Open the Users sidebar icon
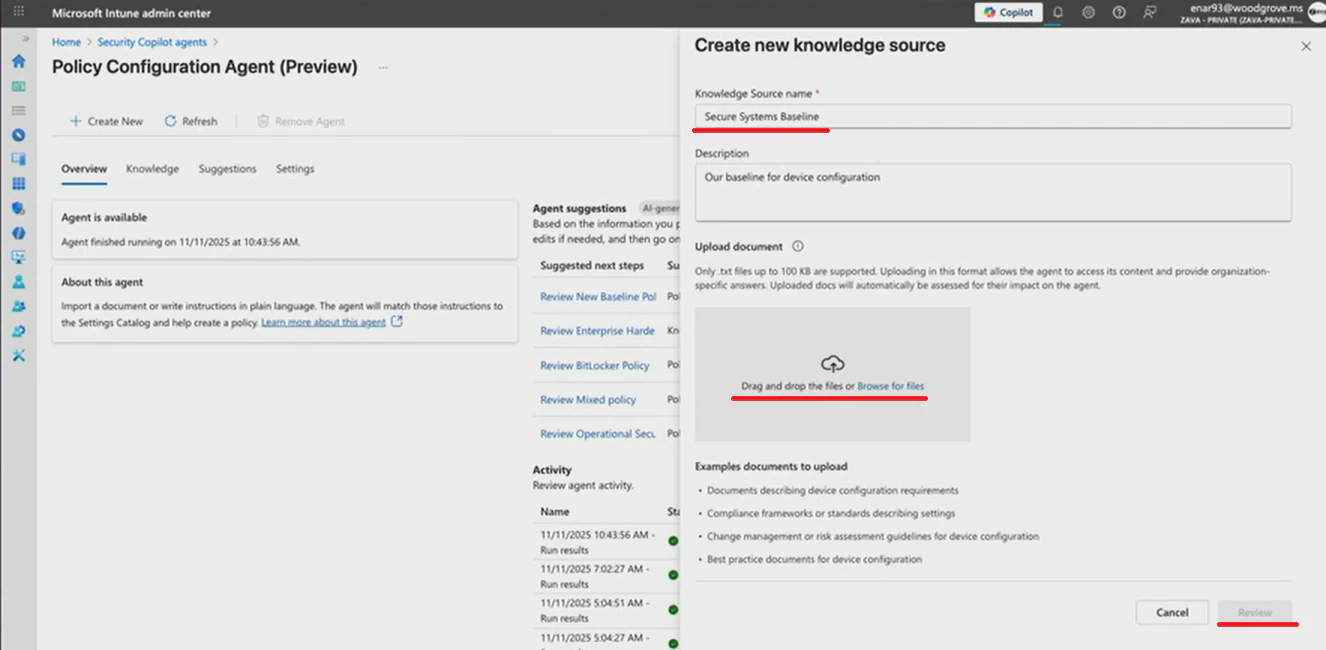1326x650 pixels. pos(18,282)
